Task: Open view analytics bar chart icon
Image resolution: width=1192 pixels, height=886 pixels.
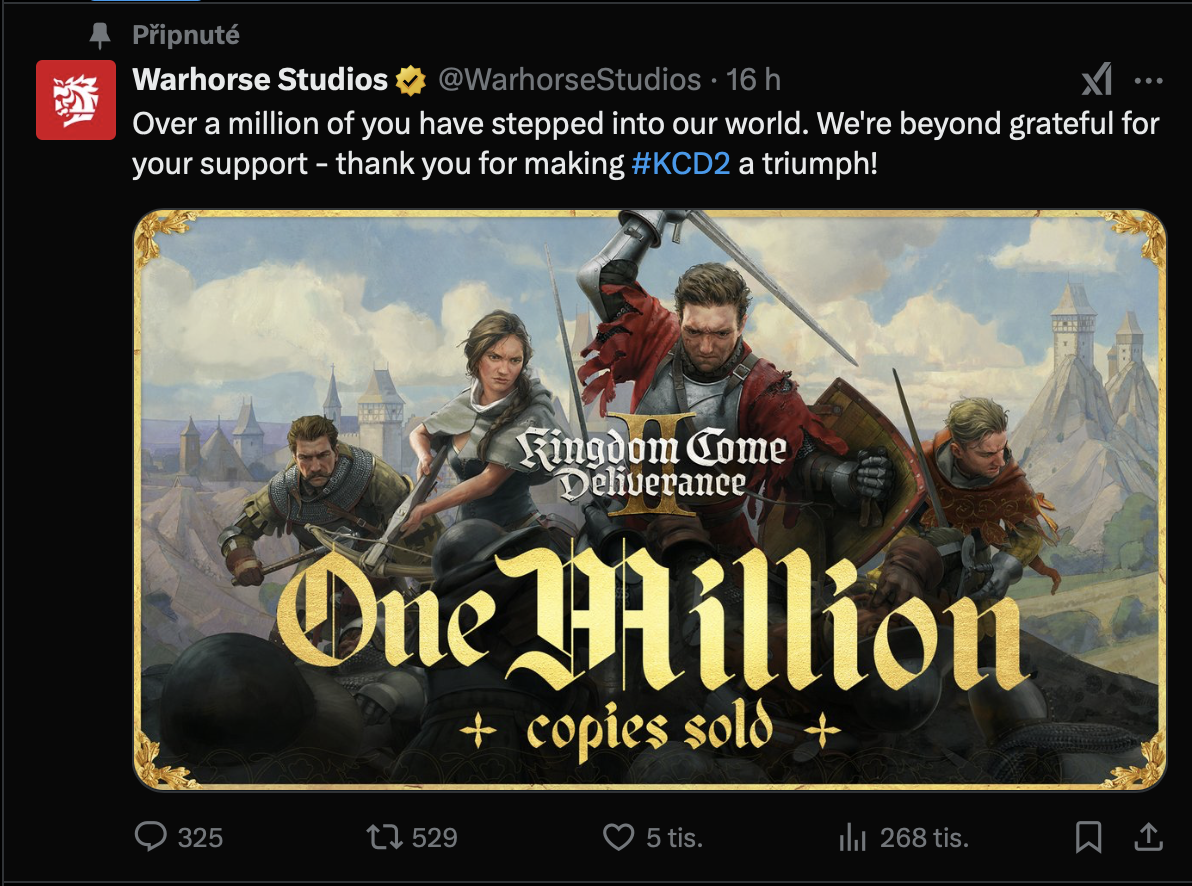Action: (851, 836)
